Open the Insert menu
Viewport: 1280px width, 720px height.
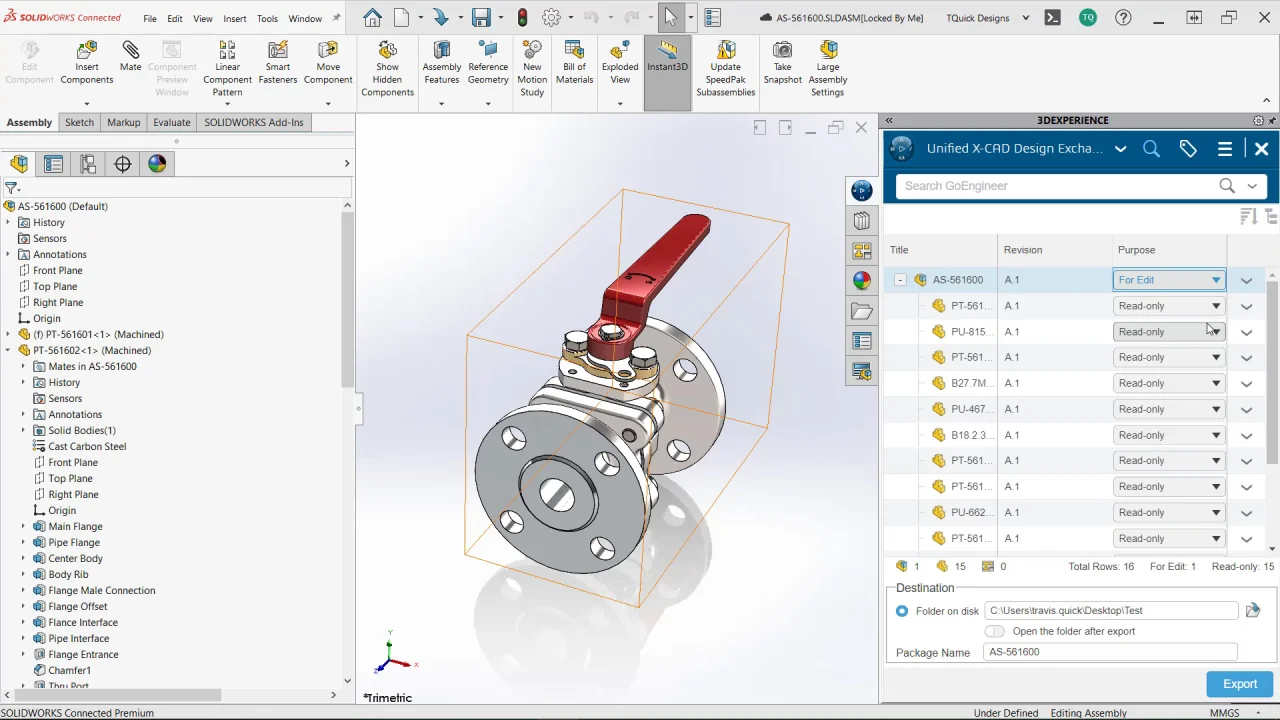pos(235,18)
